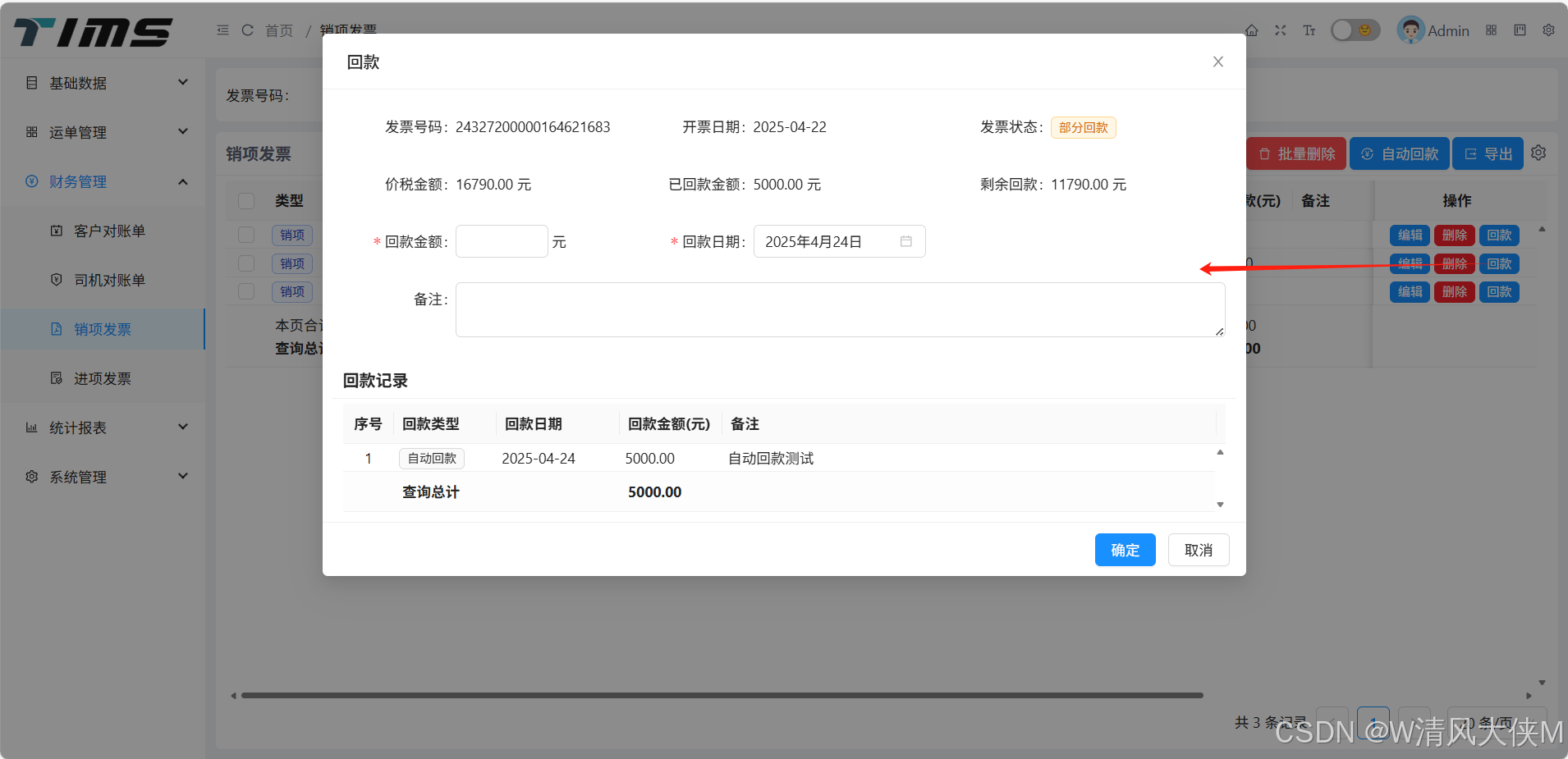
Task: Open 司机对账单 menu item
Action: click(103, 280)
